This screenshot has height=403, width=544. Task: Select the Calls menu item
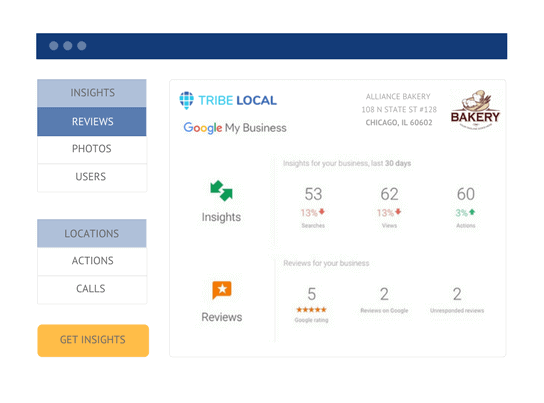pyautogui.click(x=92, y=289)
